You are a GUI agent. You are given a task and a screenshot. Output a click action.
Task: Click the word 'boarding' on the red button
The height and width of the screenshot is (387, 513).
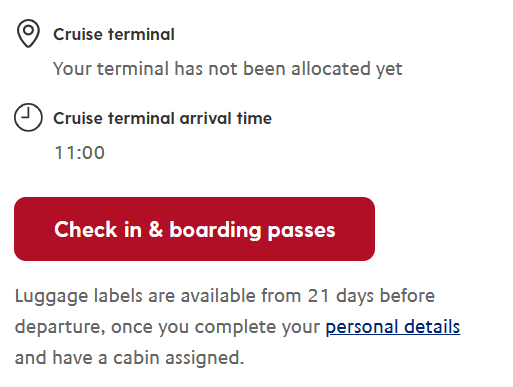[x=215, y=230]
